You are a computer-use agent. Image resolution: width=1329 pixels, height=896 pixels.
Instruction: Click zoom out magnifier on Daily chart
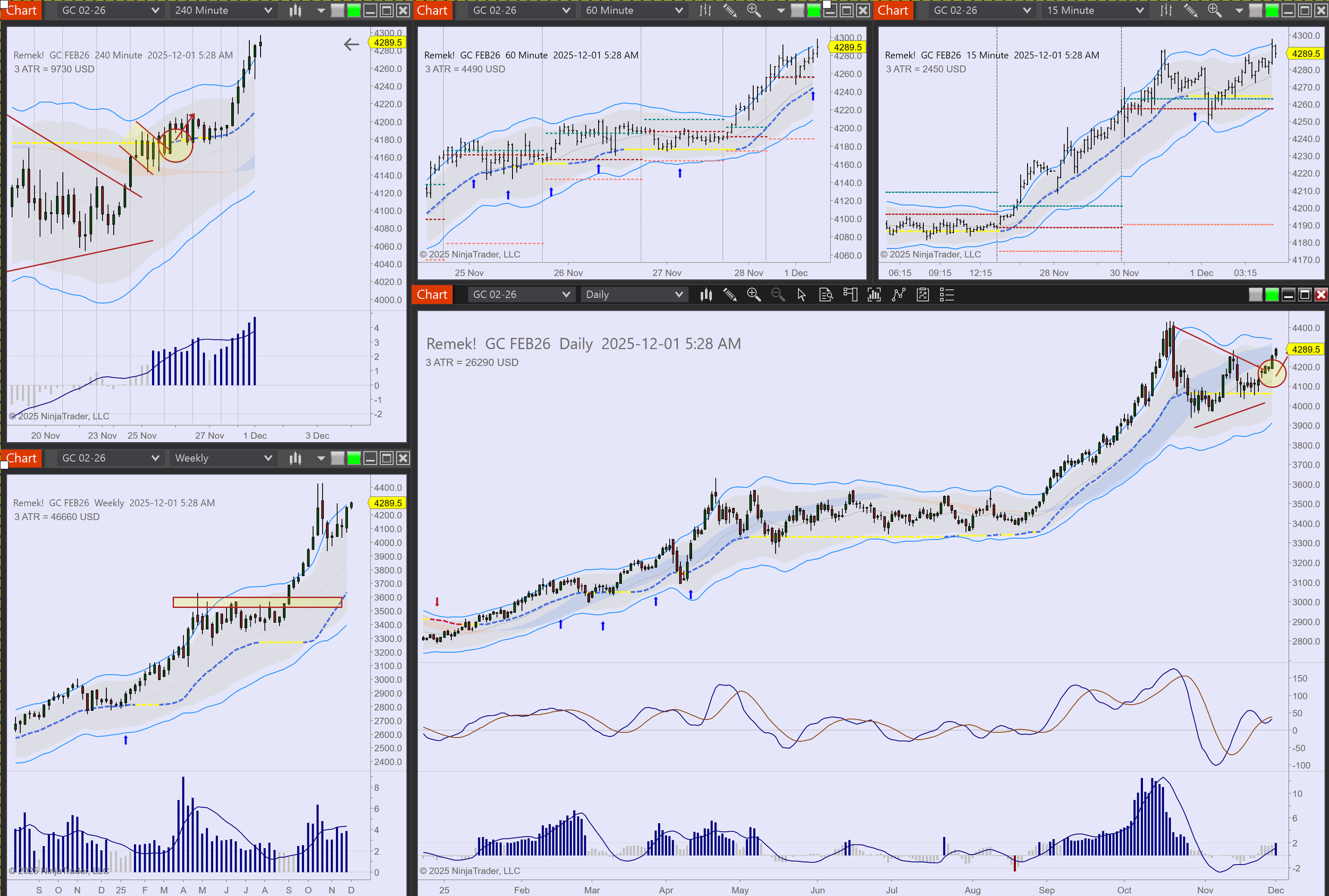777,295
